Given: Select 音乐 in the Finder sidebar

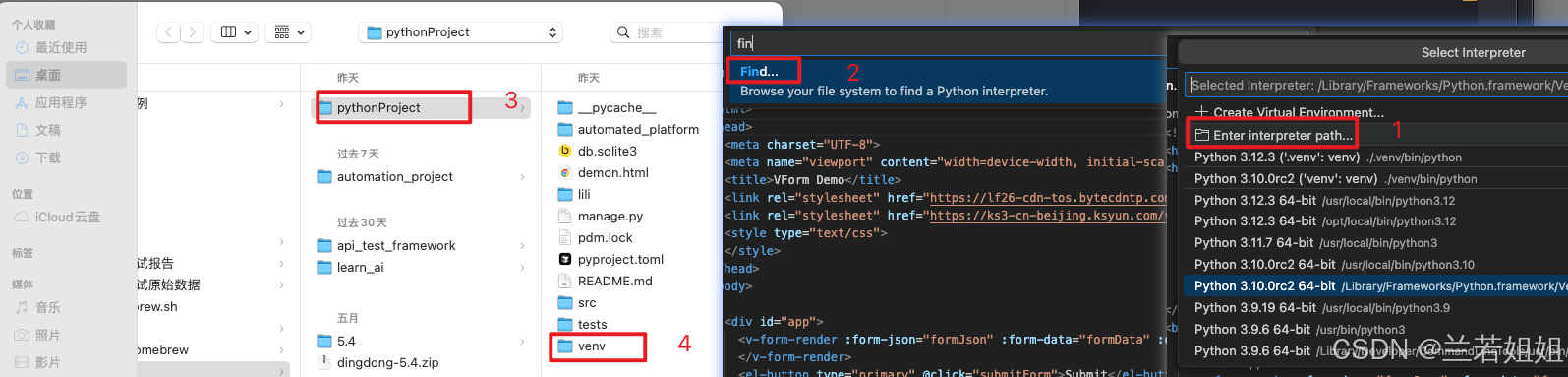Looking at the screenshot, I should click(48, 307).
